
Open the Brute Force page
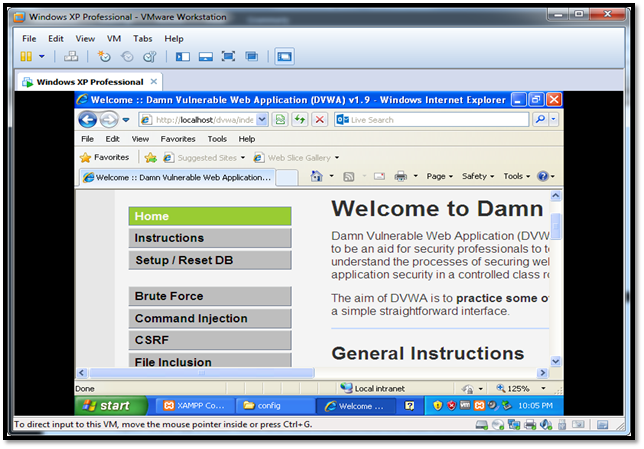[x=210, y=296]
